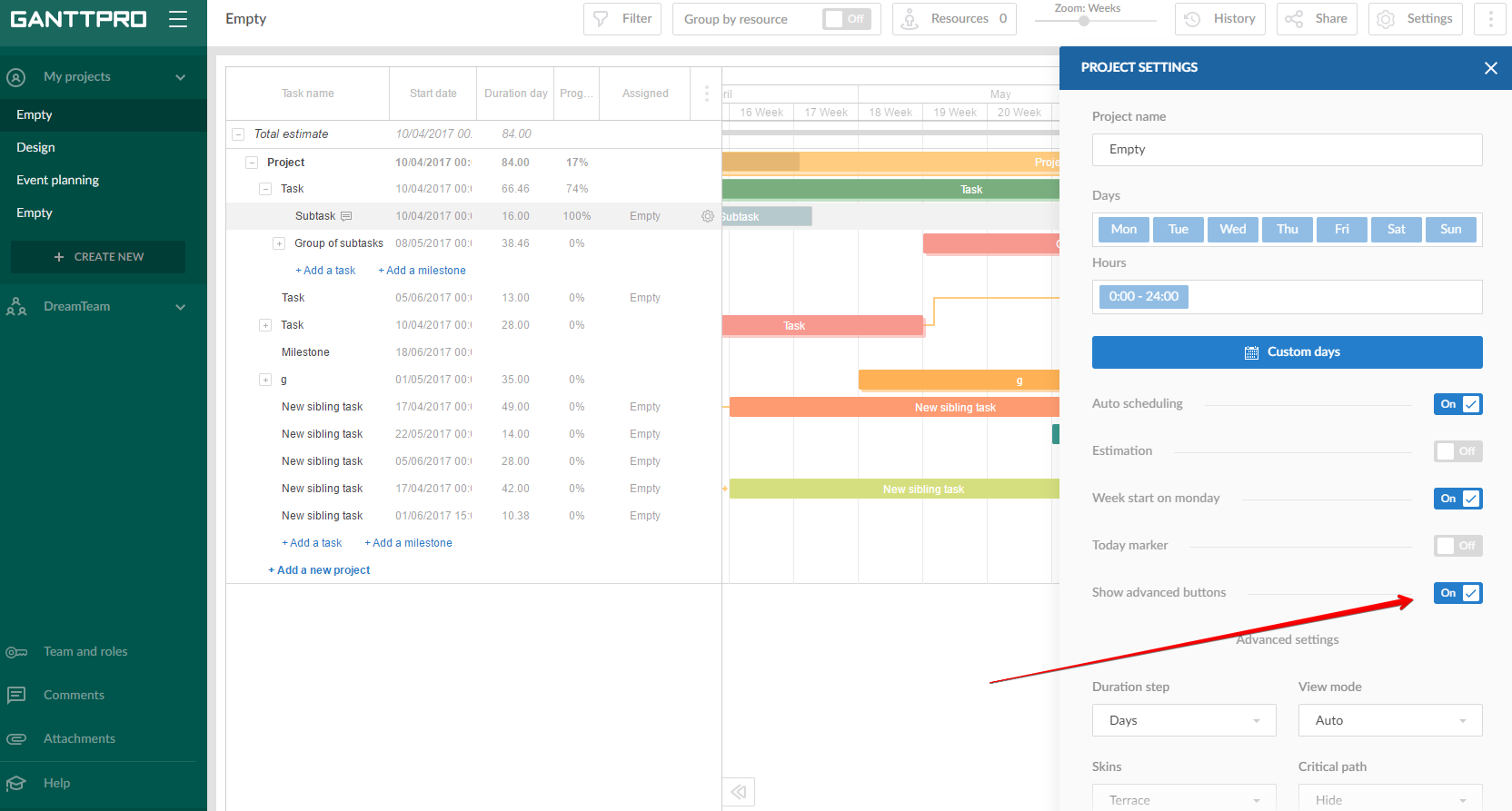
Task: Click the Custom days button
Action: pos(1287,352)
